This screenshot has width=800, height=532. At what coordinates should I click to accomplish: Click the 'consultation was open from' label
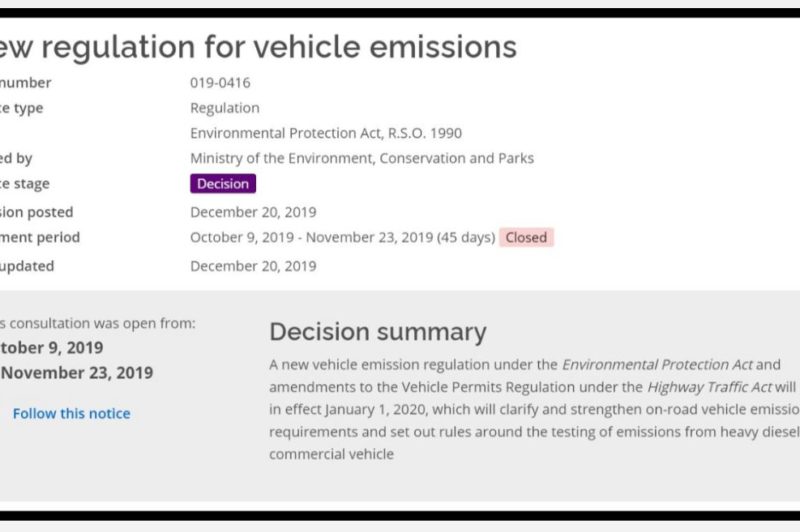[x=98, y=323]
